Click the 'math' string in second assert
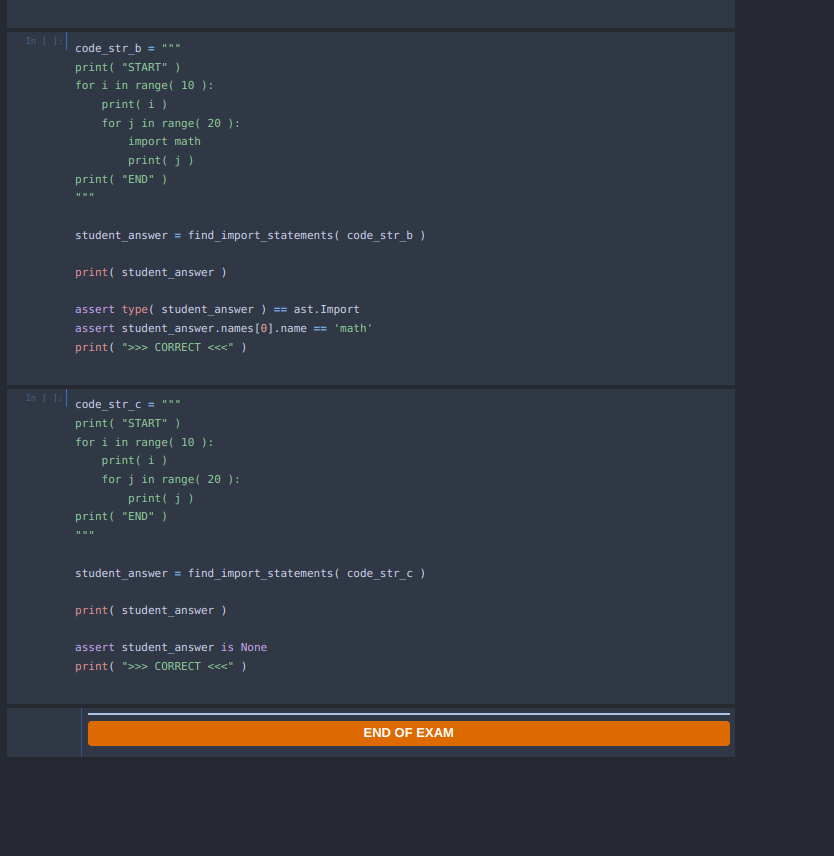 (353, 329)
